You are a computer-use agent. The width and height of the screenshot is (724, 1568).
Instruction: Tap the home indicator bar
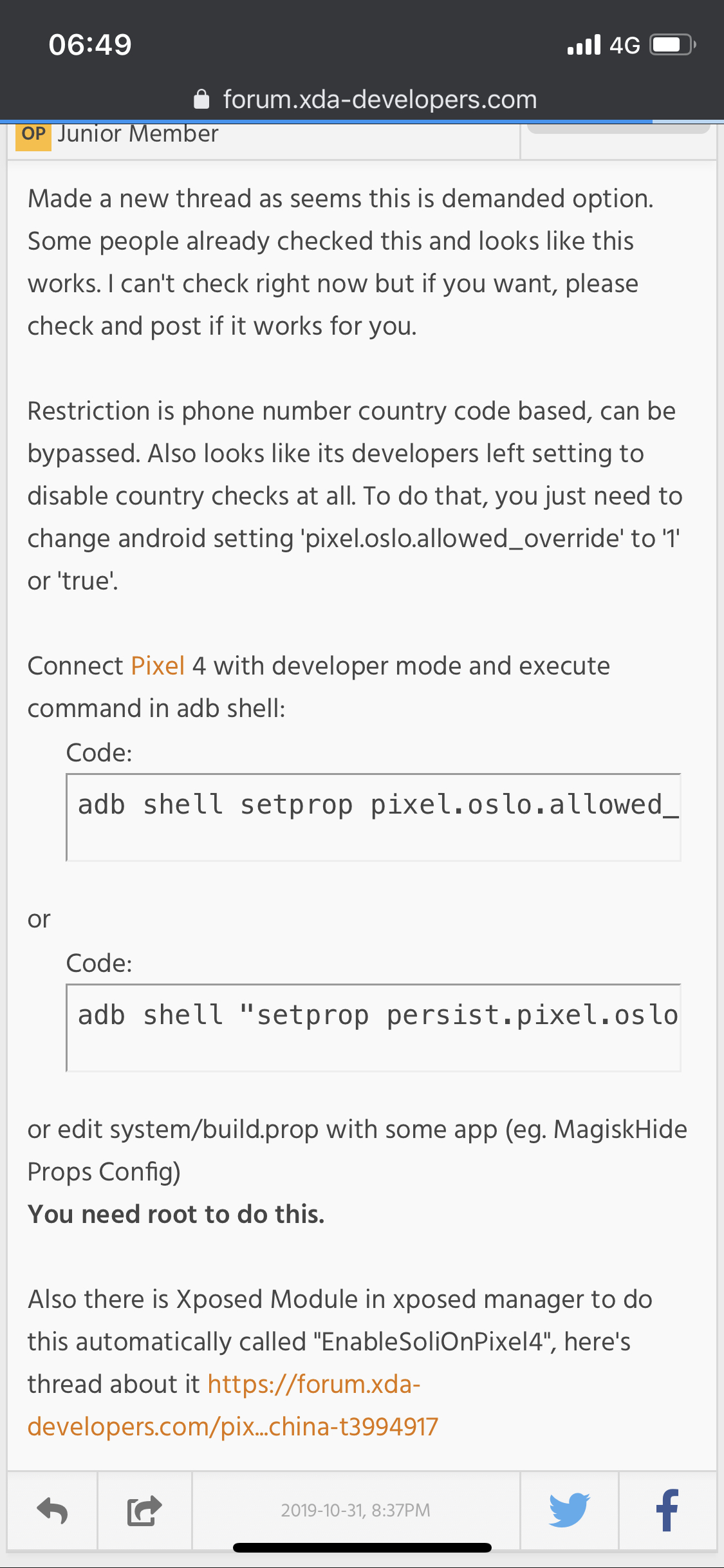point(362,1548)
